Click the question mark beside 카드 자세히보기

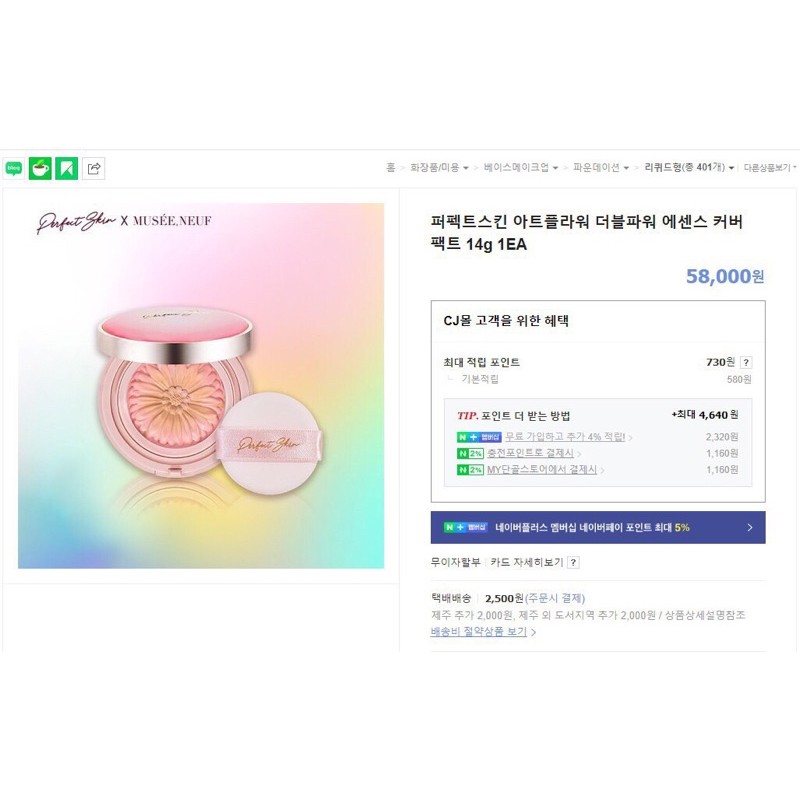pos(573,562)
